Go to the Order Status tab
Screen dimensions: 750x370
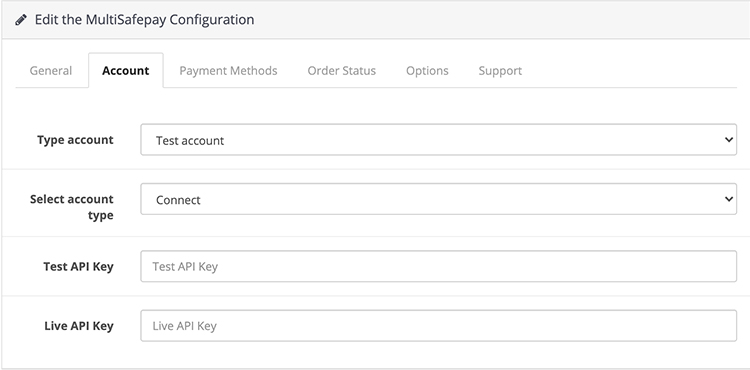(342, 71)
